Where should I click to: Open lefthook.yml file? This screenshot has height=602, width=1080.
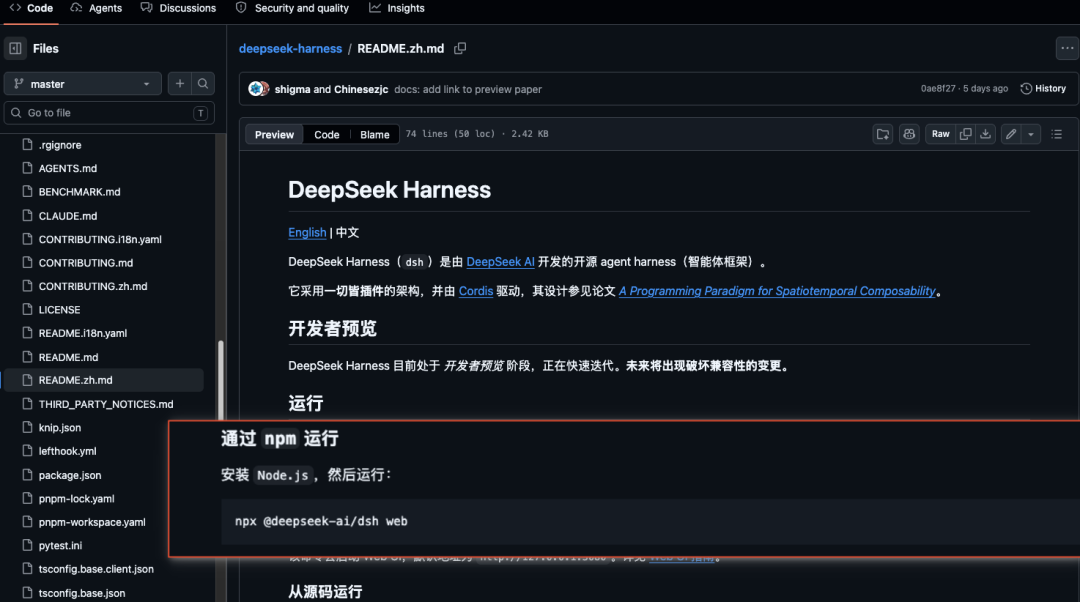[x=67, y=451]
